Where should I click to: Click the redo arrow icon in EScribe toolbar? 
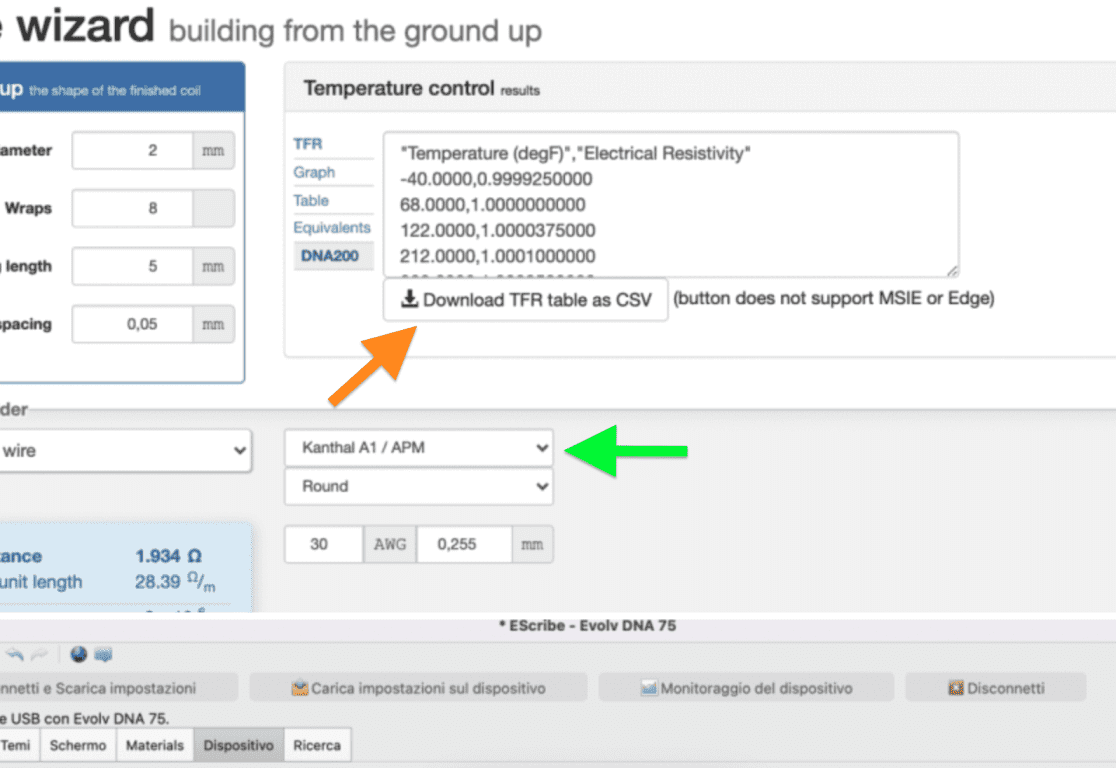point(40,654)
